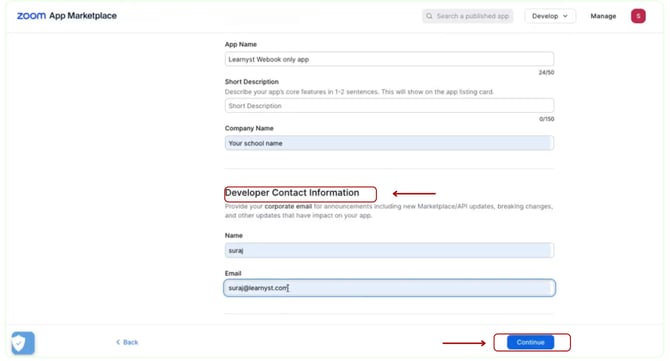This screenshot has height=361, width=670.
Task: Click the search magnifier icon
Action: click(429, 16)
